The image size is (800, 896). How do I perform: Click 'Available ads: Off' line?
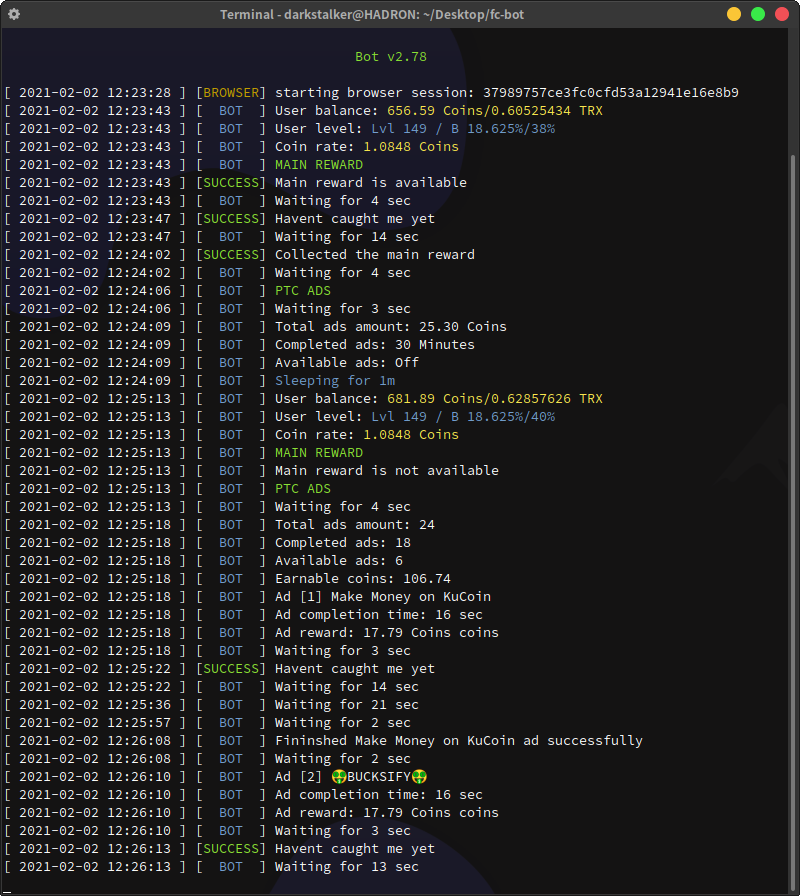347,363
